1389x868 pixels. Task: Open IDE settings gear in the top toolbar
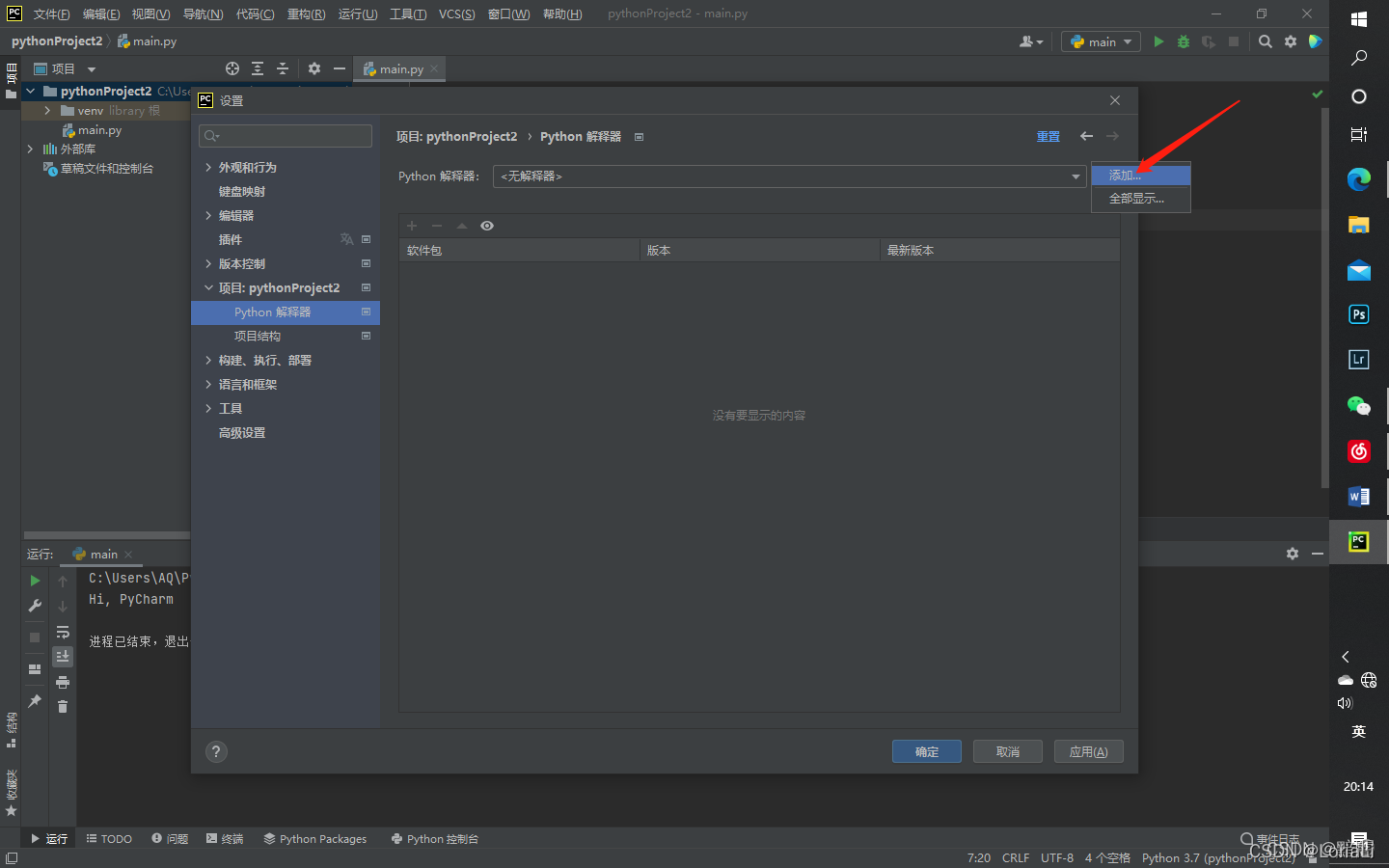point(1291,41)
